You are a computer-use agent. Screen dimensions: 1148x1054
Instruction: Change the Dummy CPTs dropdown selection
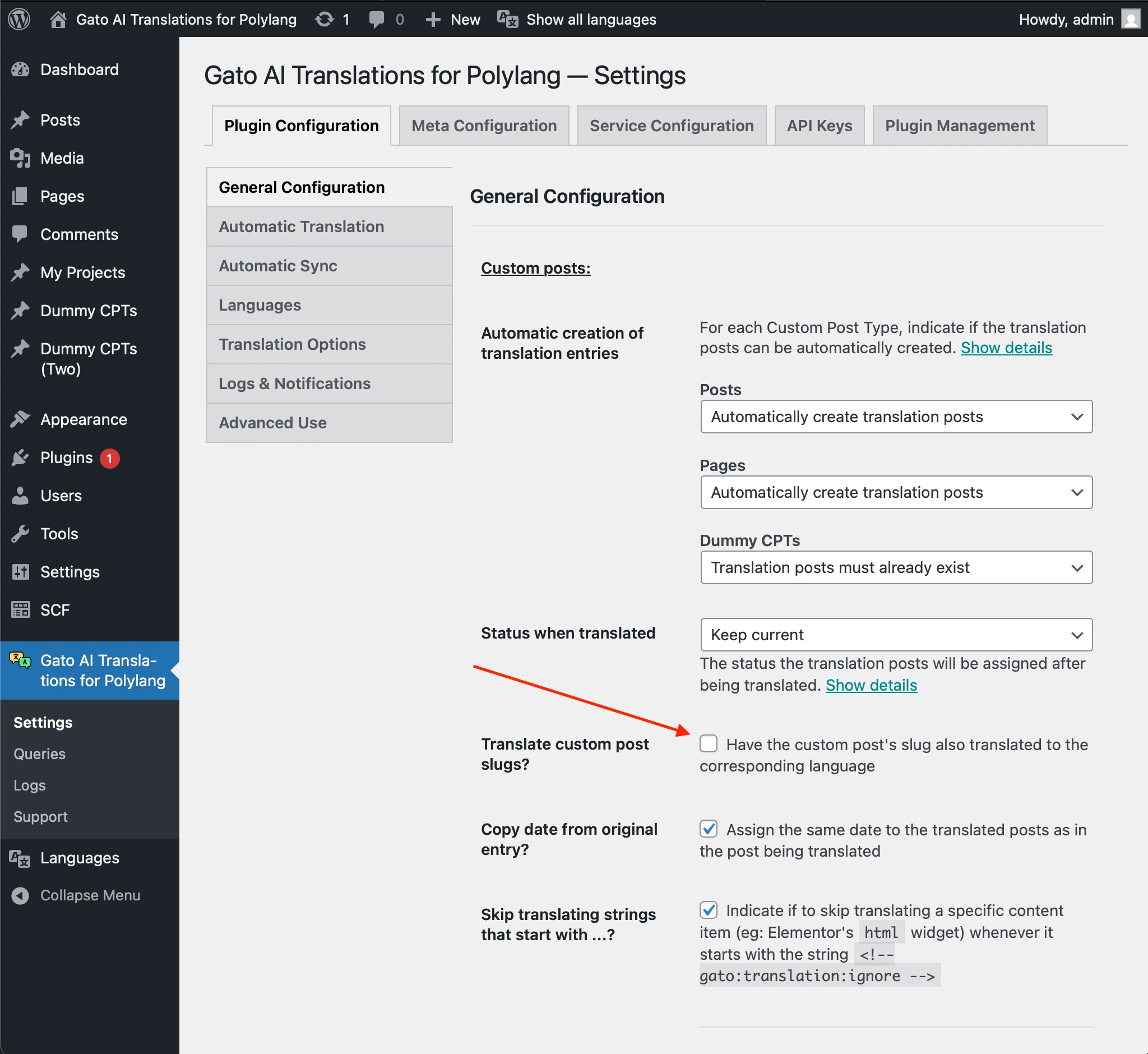(895, 567)
